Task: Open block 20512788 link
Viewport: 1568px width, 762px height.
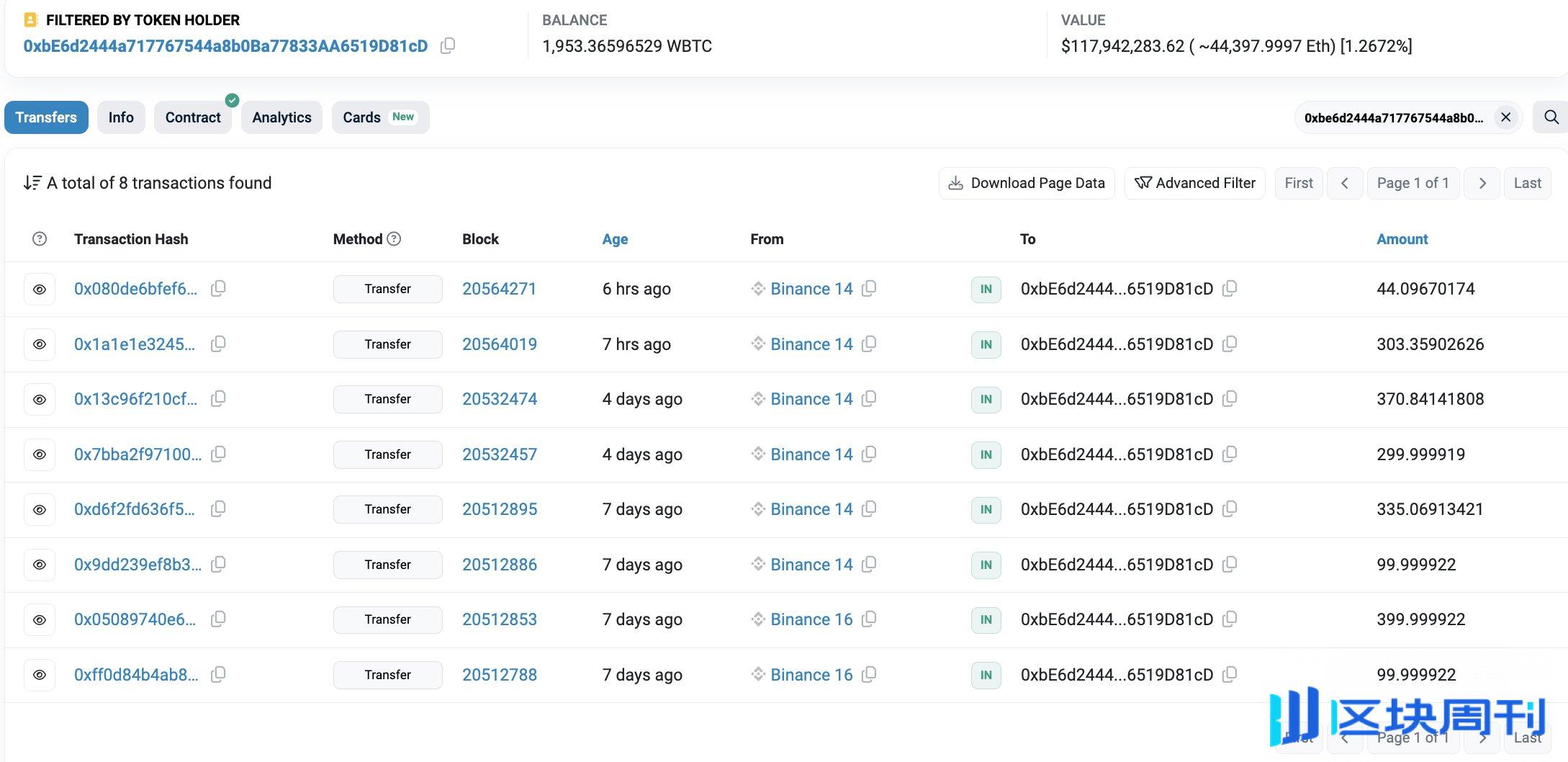Action: [x=500, y=675]
